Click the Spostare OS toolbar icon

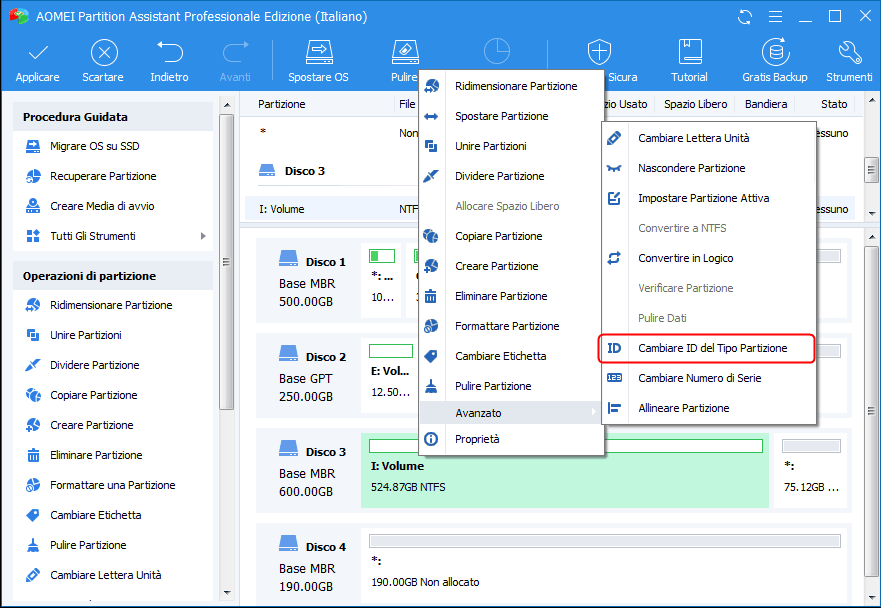pos(319,52)
